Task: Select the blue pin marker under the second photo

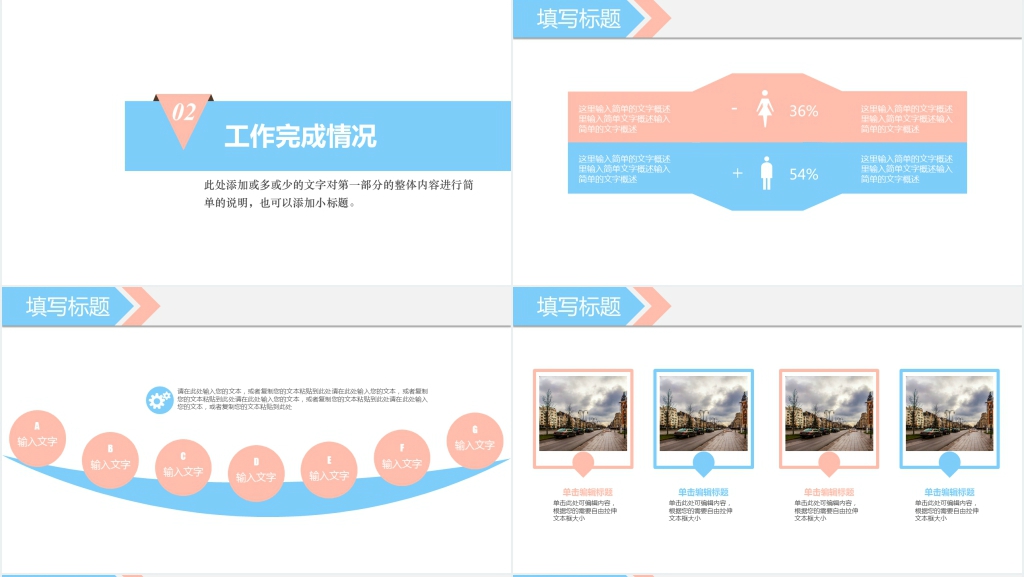Action: click(x=704, y=462)
